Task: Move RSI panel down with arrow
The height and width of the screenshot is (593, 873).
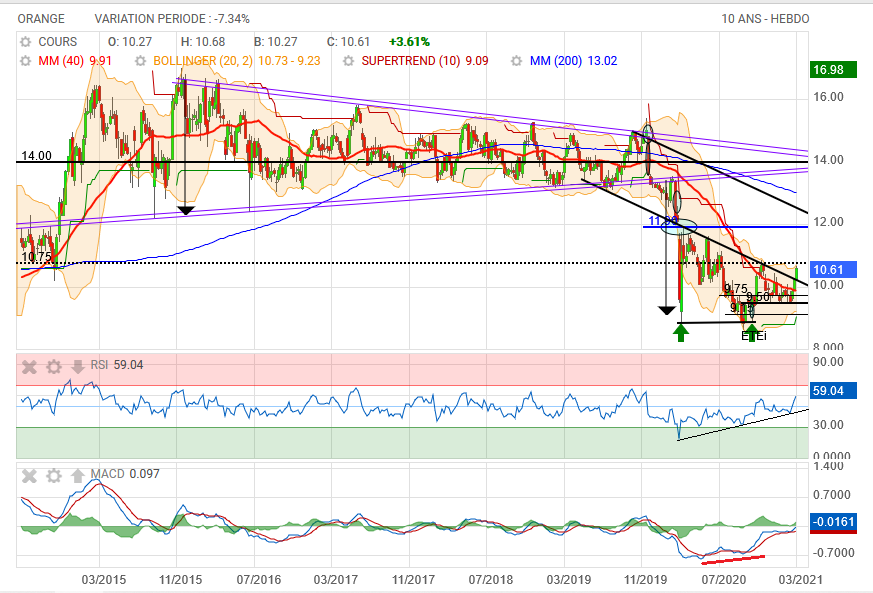Action: click(x=77, y=366)
